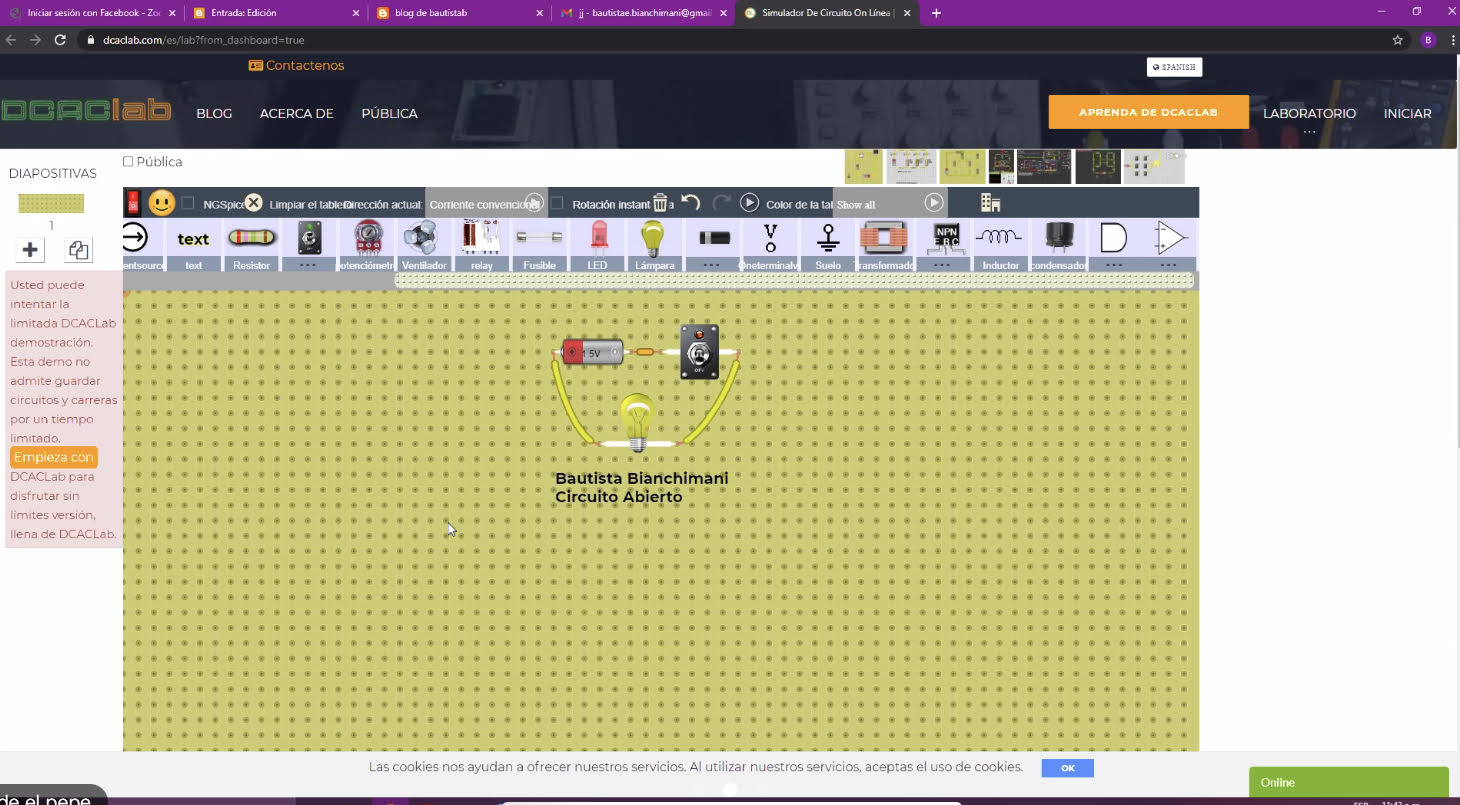Select the D-shaped logic gate component
1460x805 pixels.
1114,239
